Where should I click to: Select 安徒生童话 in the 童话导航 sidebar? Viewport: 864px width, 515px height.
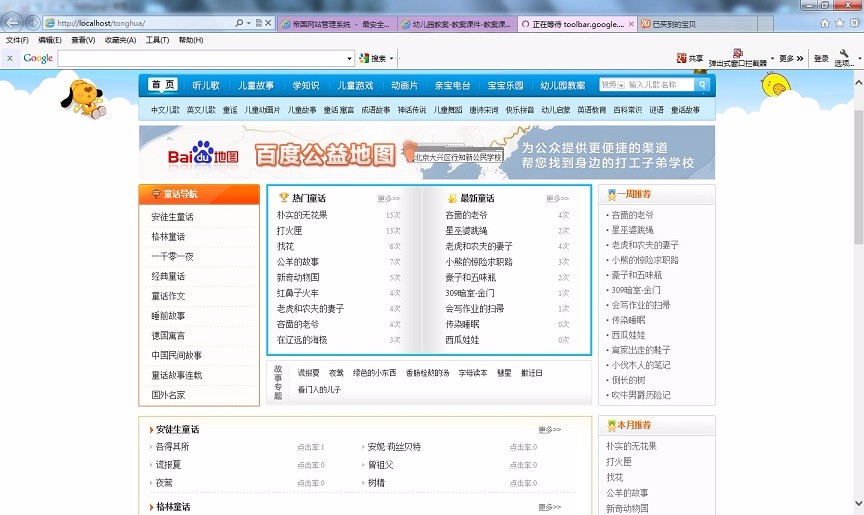(172, 217)
